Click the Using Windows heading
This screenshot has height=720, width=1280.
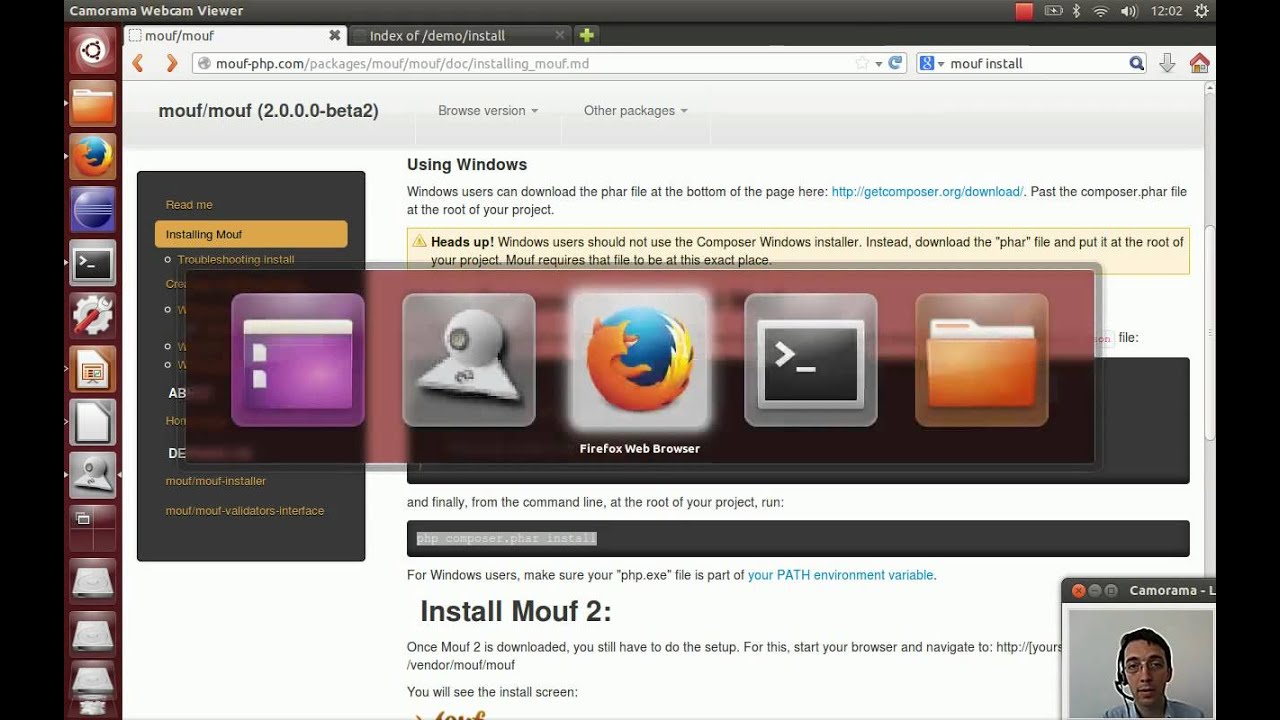(467, 165)
